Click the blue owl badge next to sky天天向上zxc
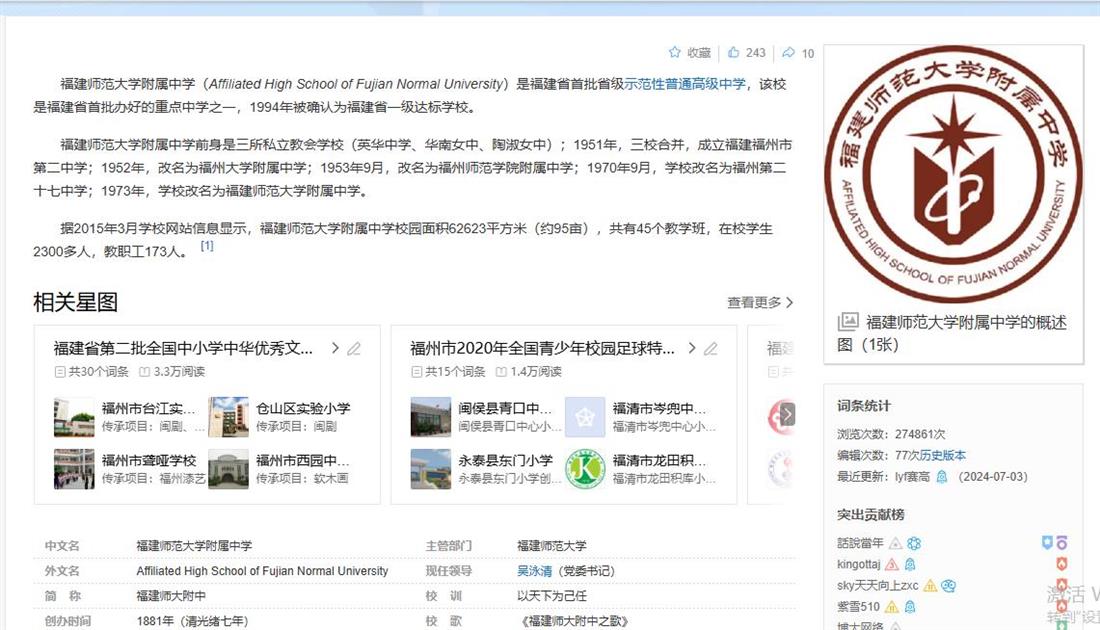Image resolution: width=1100 pixels, height=630 pixels. (948, 586)
